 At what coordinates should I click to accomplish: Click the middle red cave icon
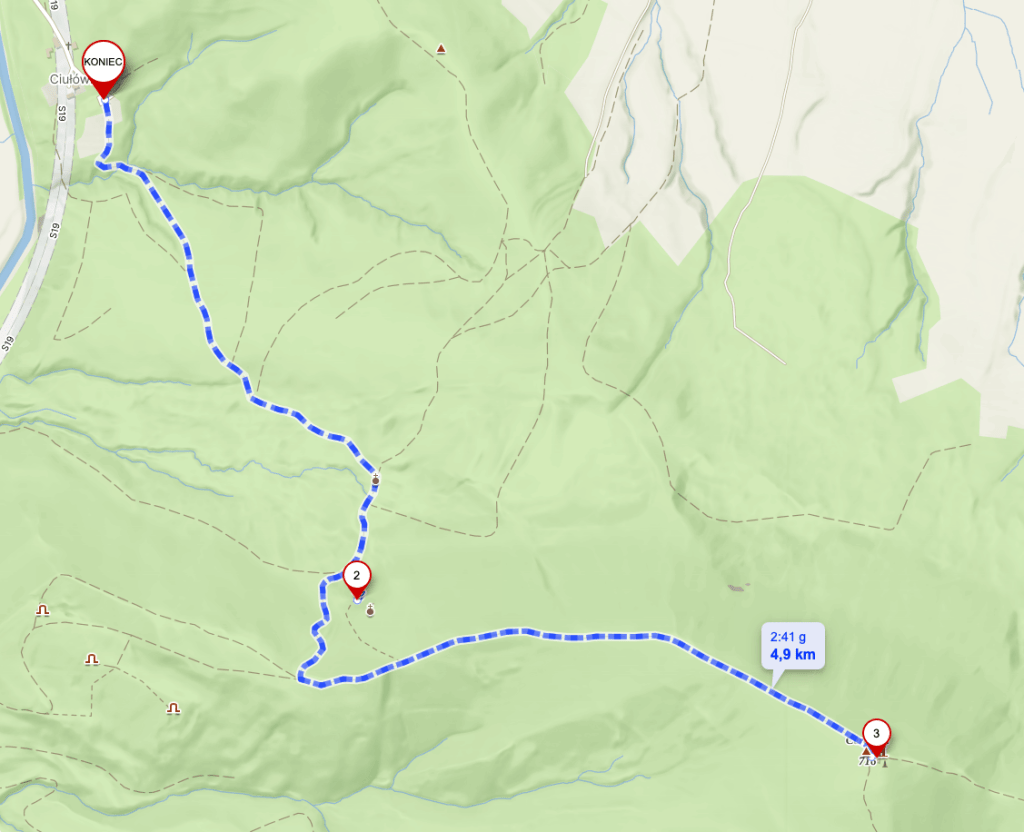(x=92, y=659)
